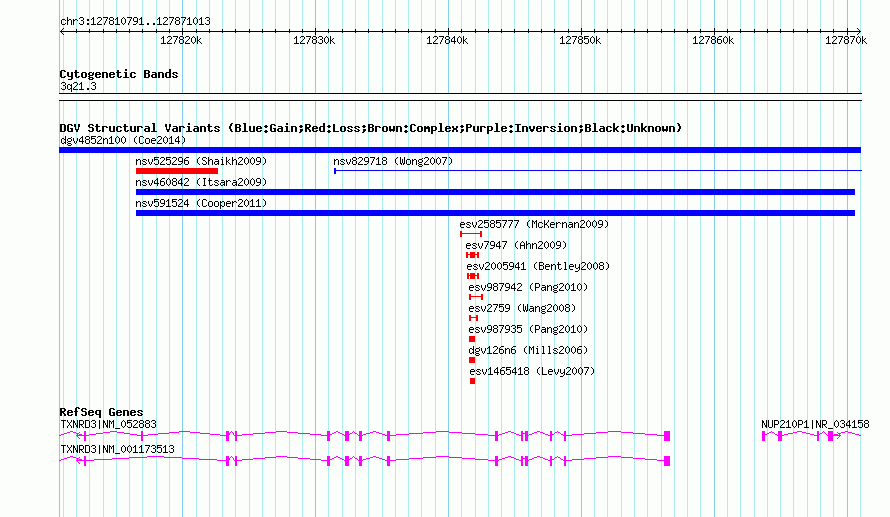The height and width of the screenshot is (517, 890).
Task: Click the NUP210P1 gene model glyph
Action: pos(811,436)
